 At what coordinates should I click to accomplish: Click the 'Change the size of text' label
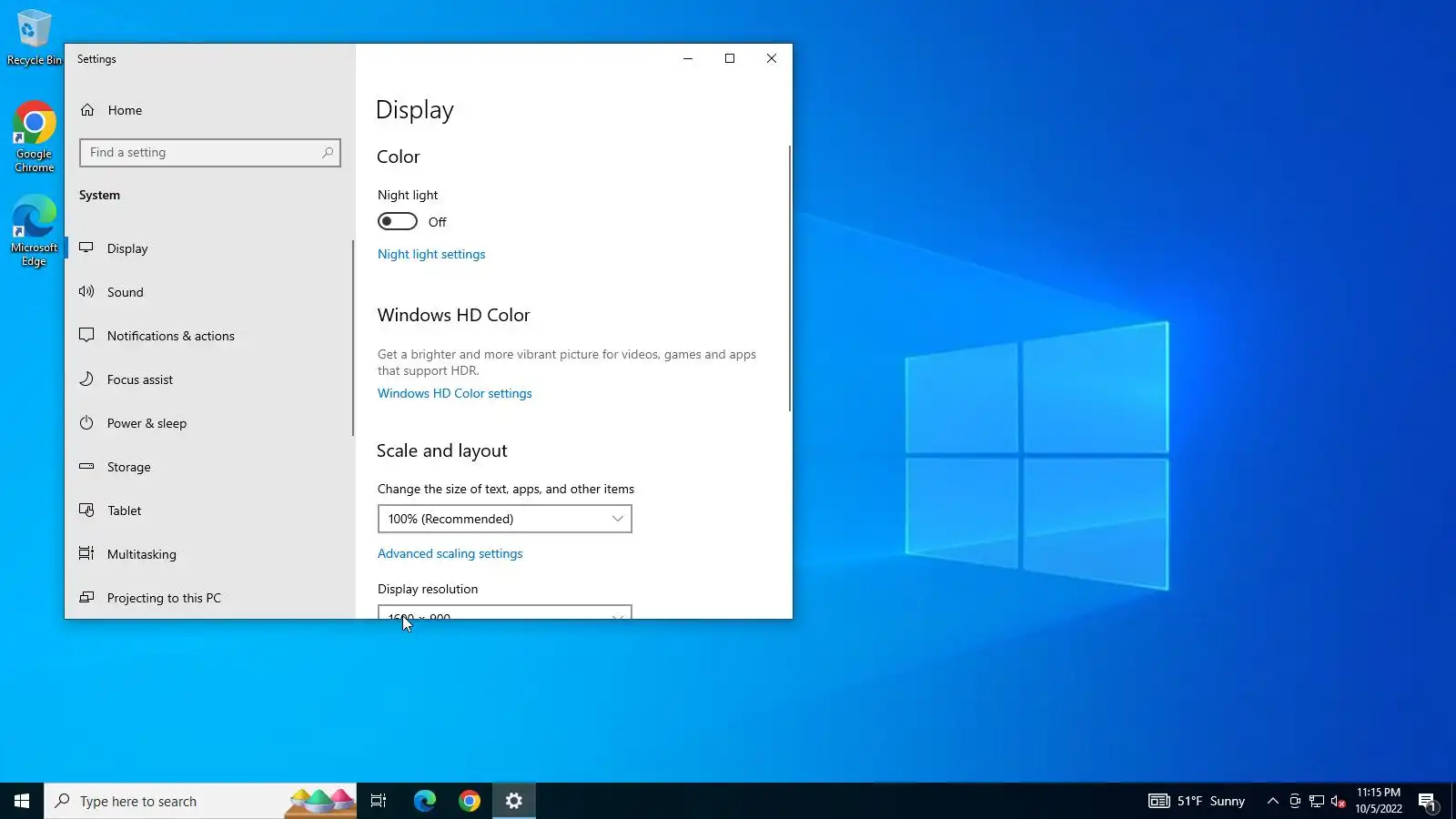click(x=506, y=489)
